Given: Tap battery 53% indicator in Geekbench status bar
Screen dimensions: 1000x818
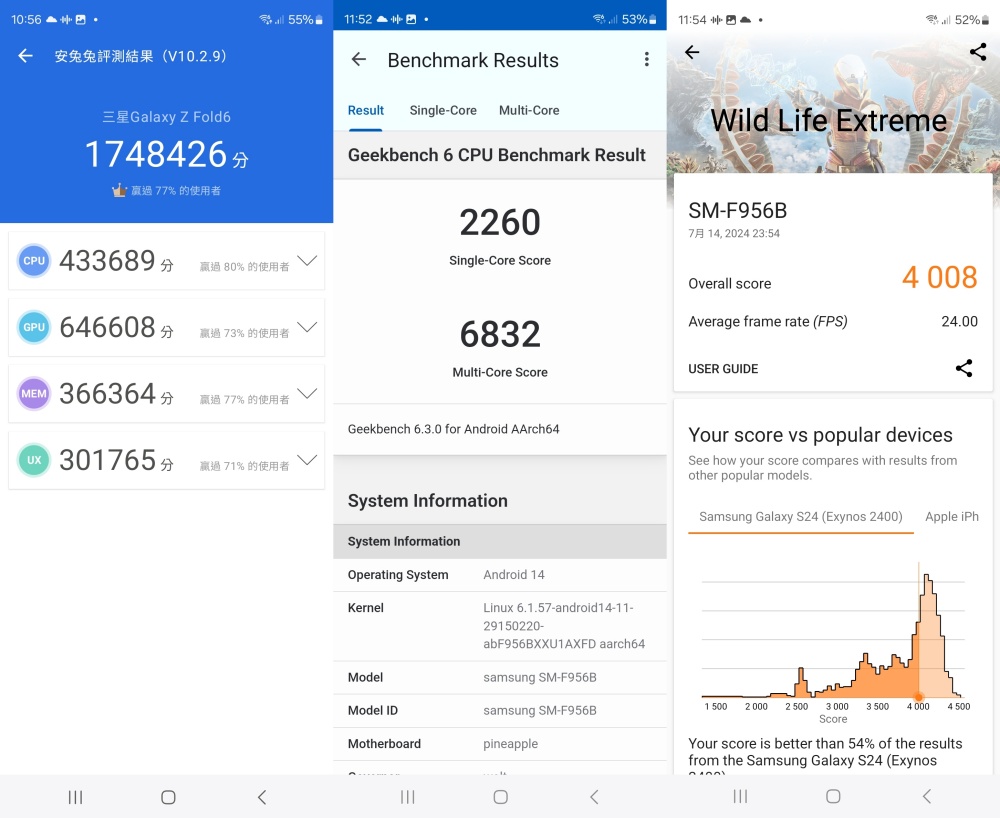Looking at the screenshot, I should (x=638, y=20).
